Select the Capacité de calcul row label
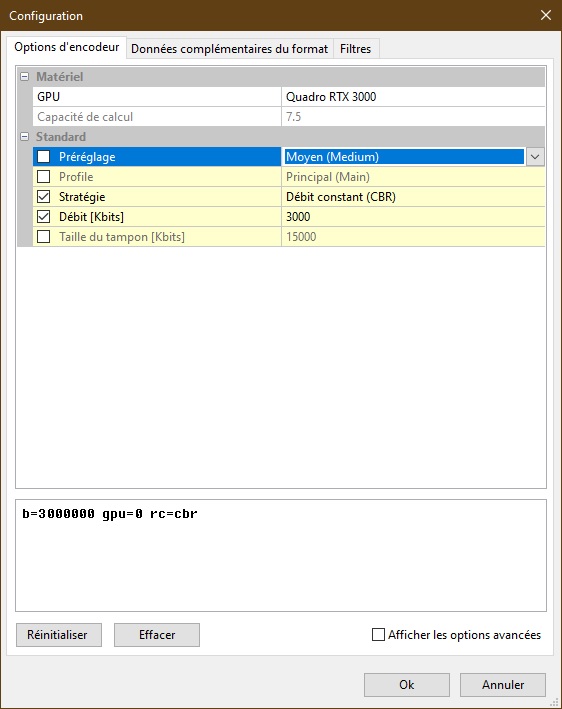The width and height of the screenshot is (562, 709). pyautogui.click(x=85, y=117)
